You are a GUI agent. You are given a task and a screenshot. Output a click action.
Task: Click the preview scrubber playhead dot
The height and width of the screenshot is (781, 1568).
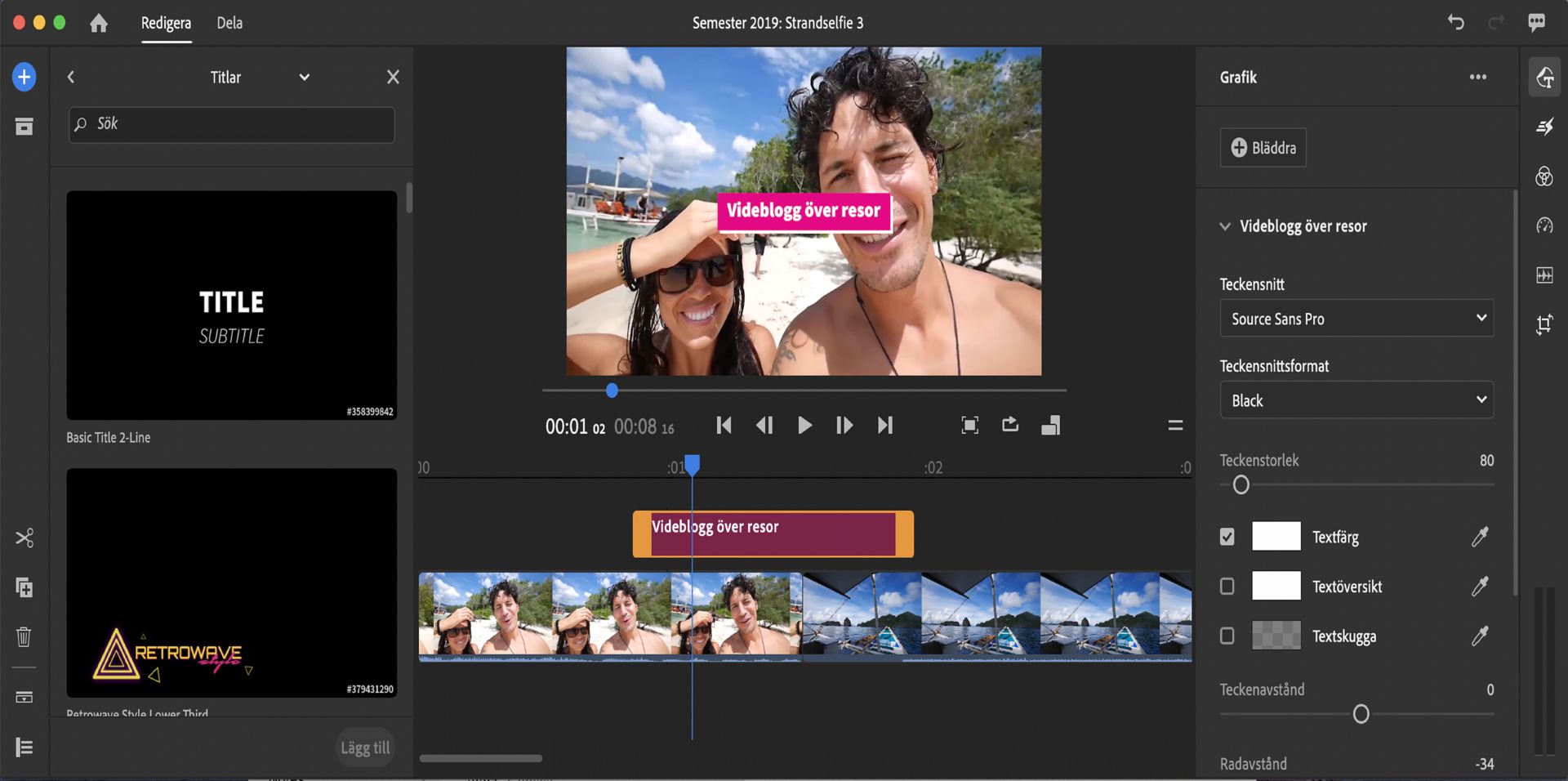[612, 391]
